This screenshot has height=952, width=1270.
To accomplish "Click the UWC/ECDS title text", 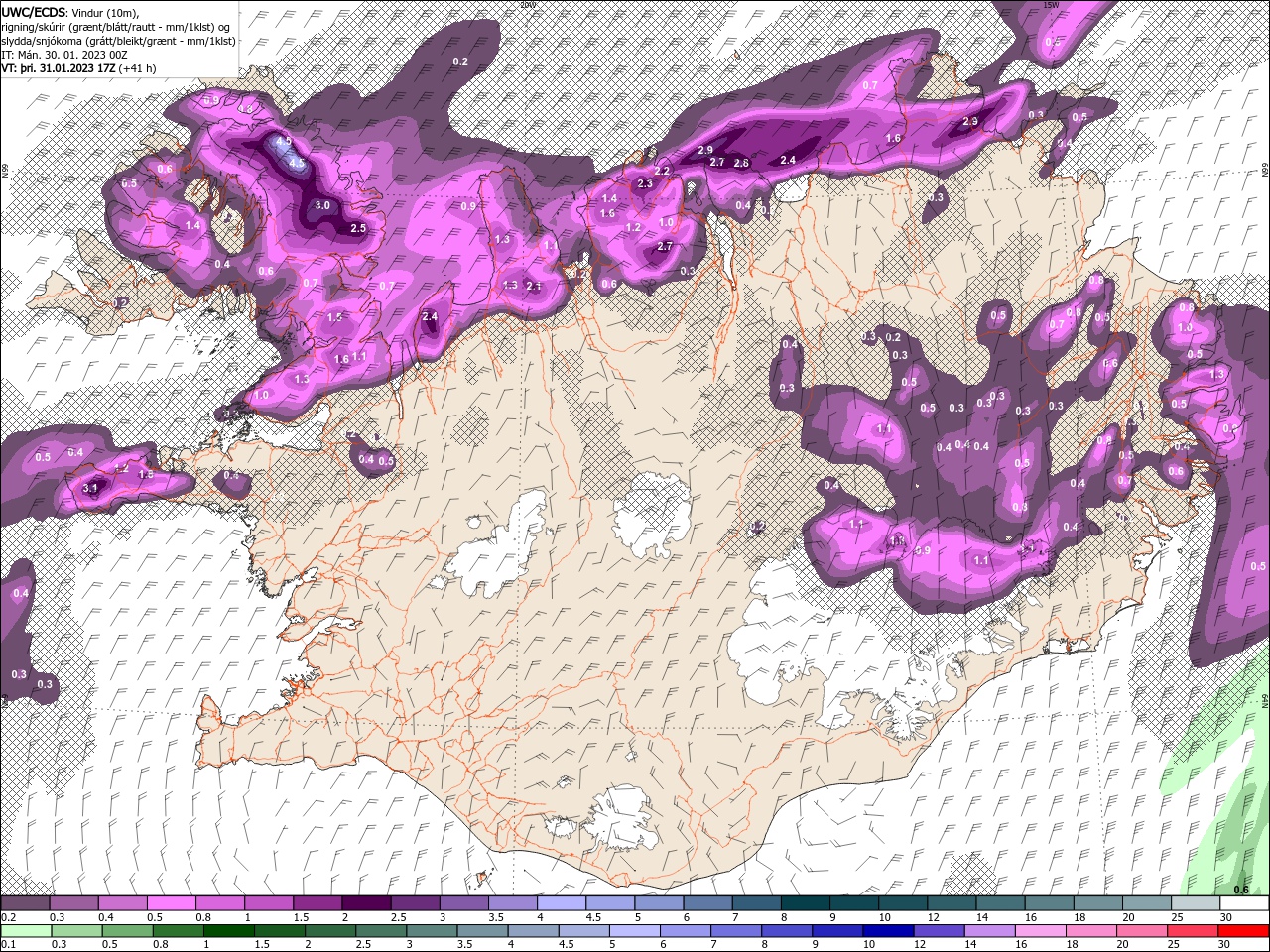I will click(33, 11).
